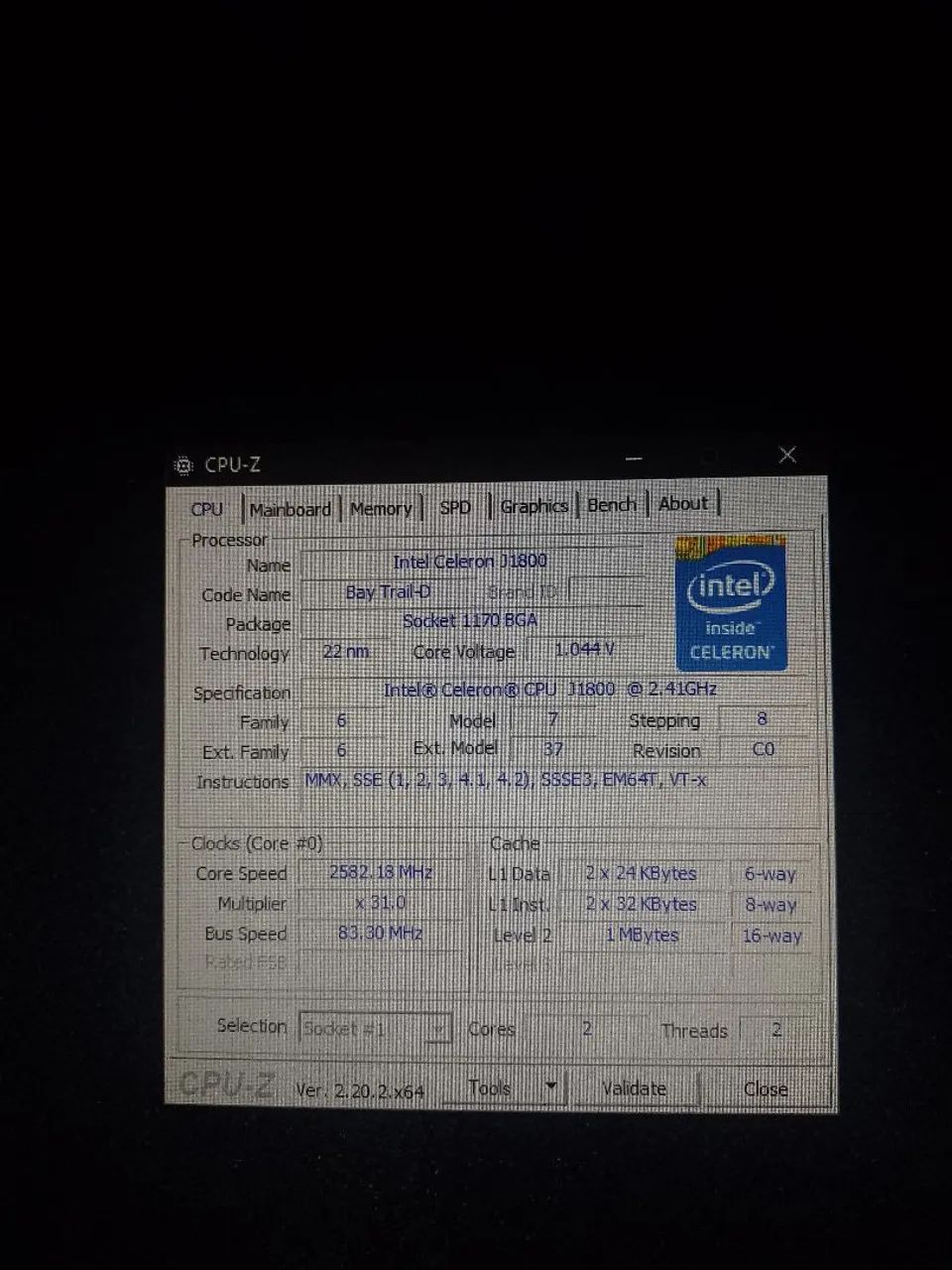Screen dimensions: 952x1270
Task: Open the SPD tab
Action: pos(455,507)
